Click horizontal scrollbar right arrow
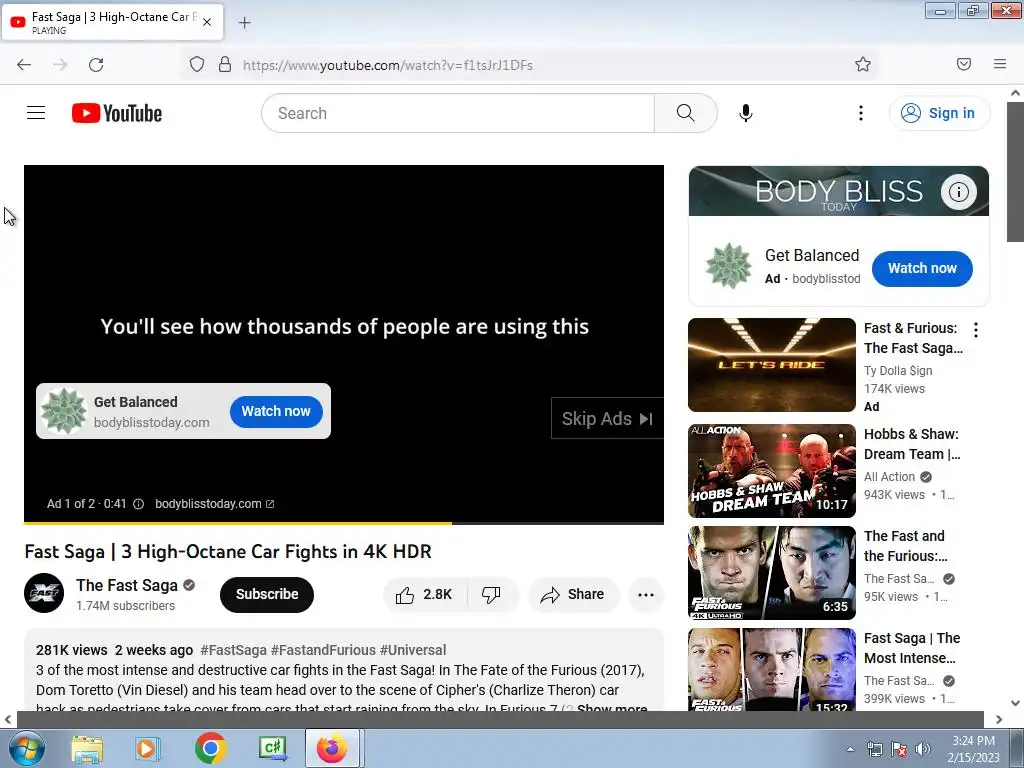 tap(999, 719)
